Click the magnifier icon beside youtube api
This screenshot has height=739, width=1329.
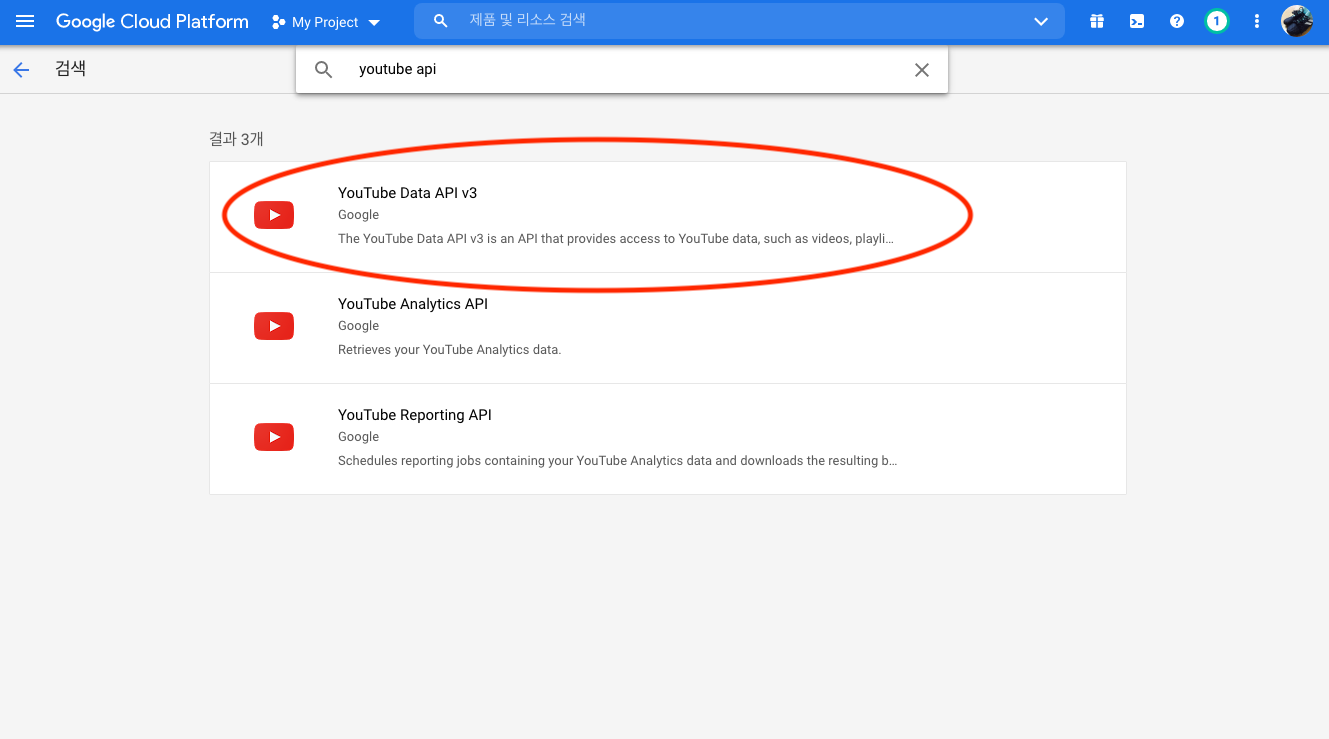pos(323,70)
